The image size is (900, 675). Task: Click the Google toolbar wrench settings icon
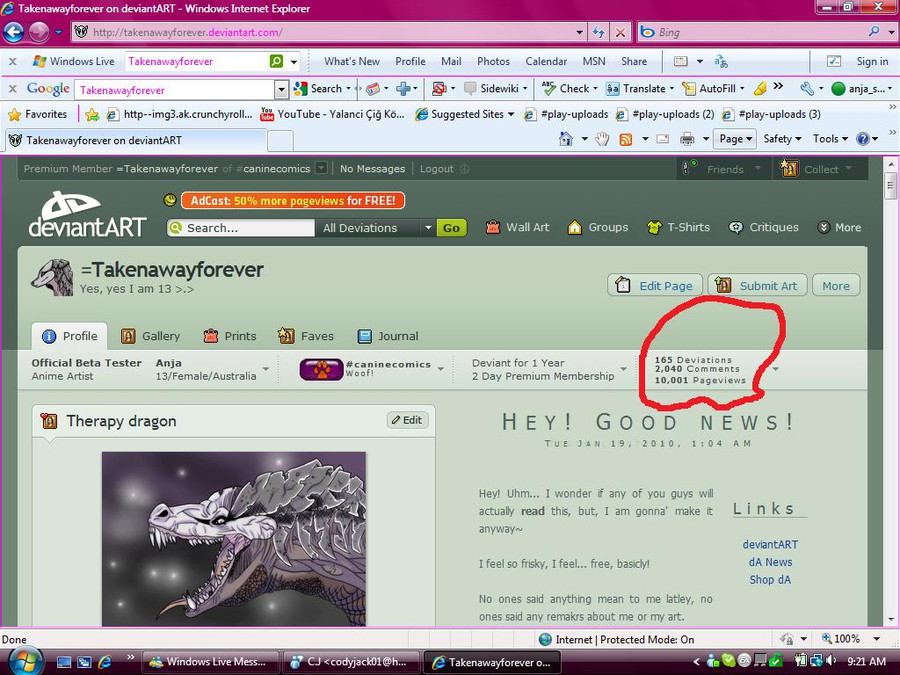tap(807, 88)
